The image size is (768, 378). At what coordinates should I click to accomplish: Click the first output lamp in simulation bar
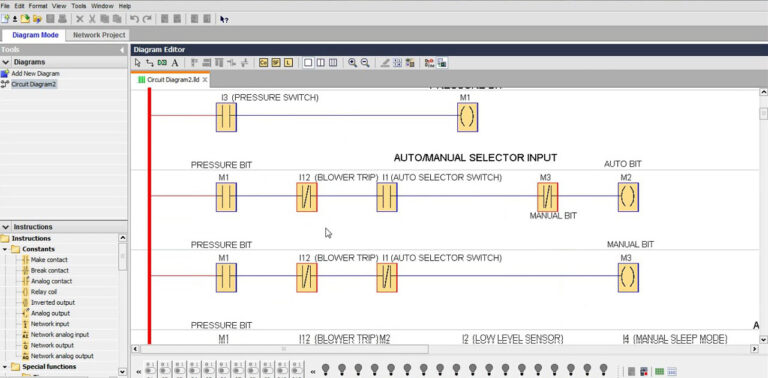pos(326,369)
